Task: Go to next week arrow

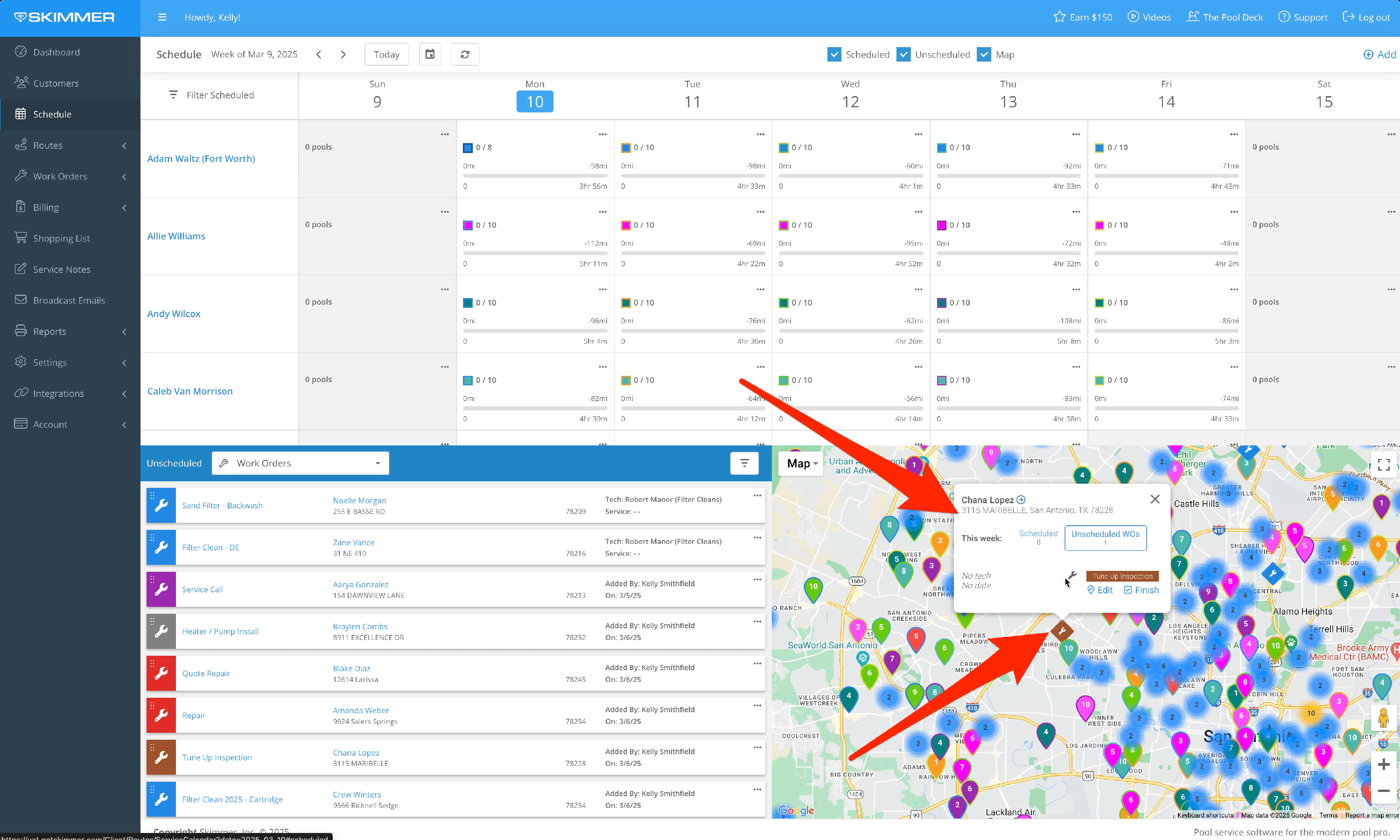Action: (343, 55)
